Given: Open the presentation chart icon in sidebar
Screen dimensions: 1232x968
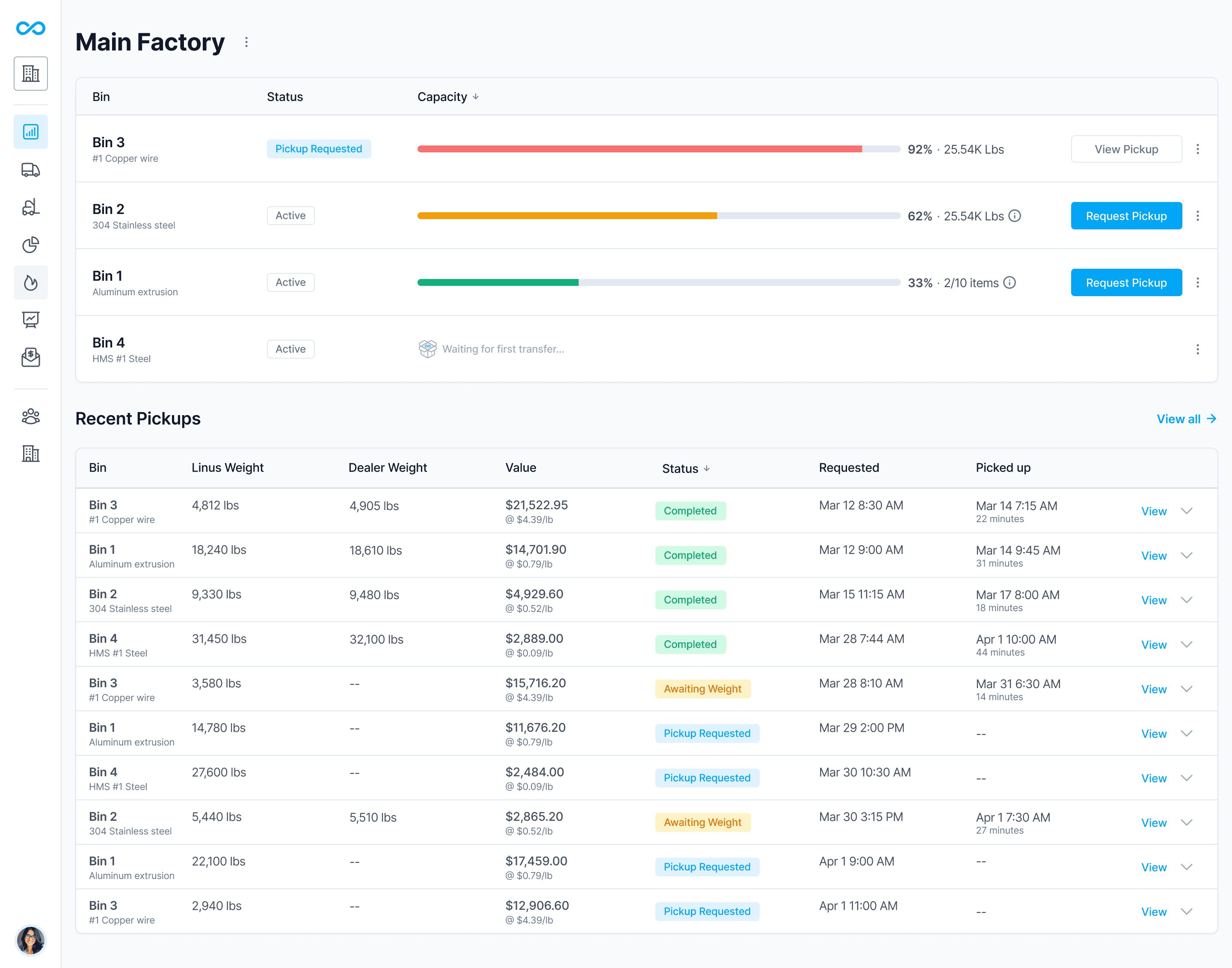Looking at the screenshot, I should coord(31,320).
